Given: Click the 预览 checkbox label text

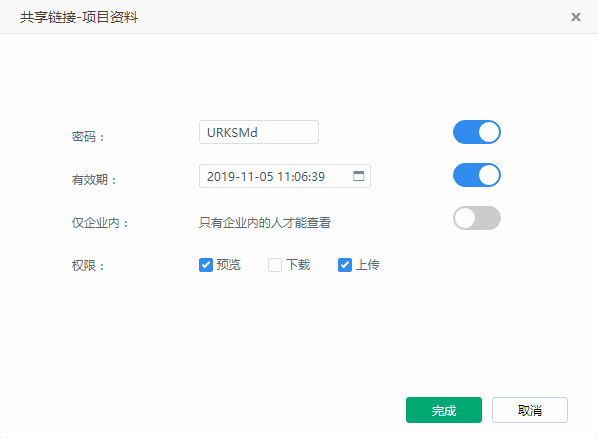Looking at the screenshot, I should [228, 265].
